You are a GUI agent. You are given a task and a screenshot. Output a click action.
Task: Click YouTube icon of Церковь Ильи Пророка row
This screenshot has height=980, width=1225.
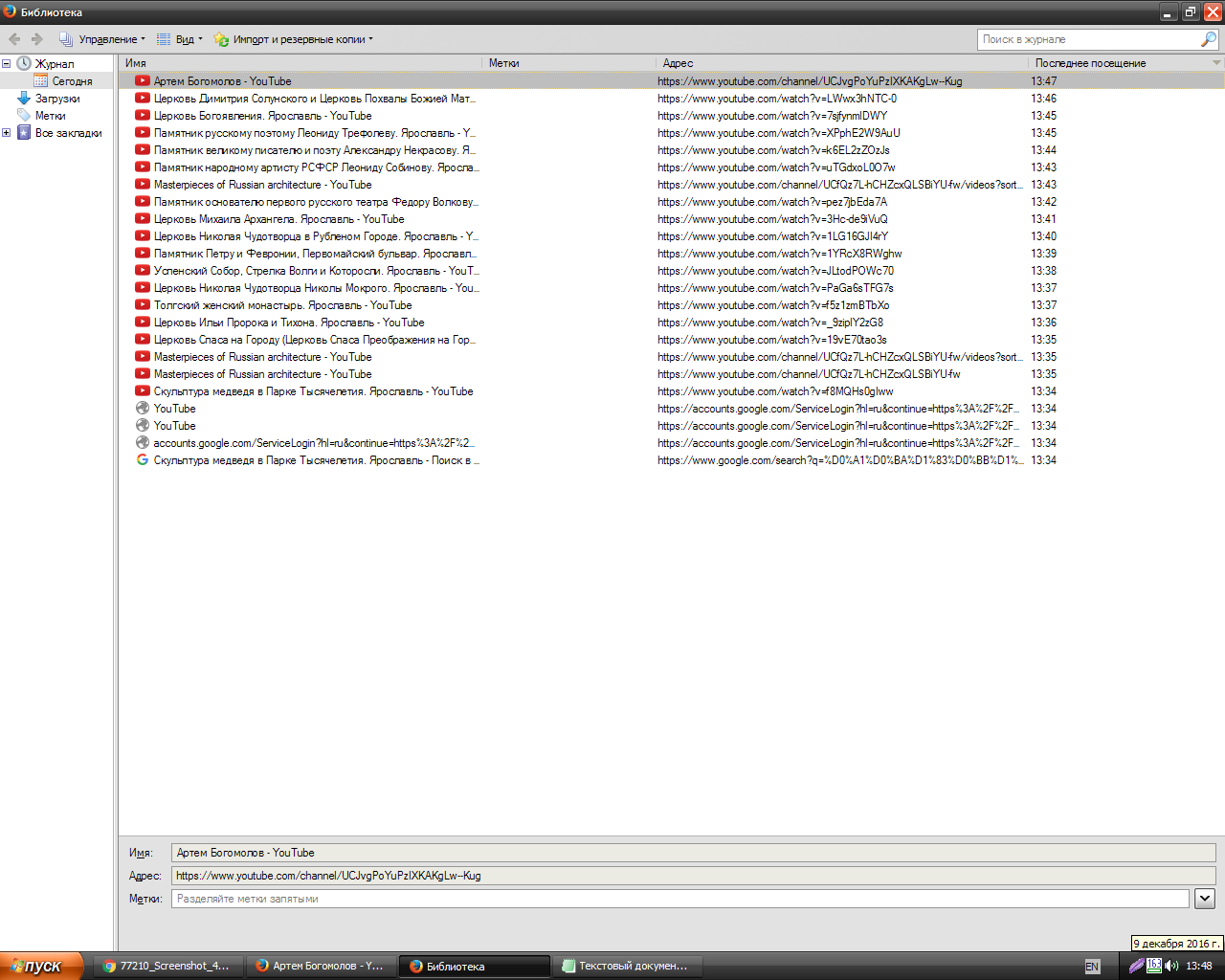[x=143, y=323]
